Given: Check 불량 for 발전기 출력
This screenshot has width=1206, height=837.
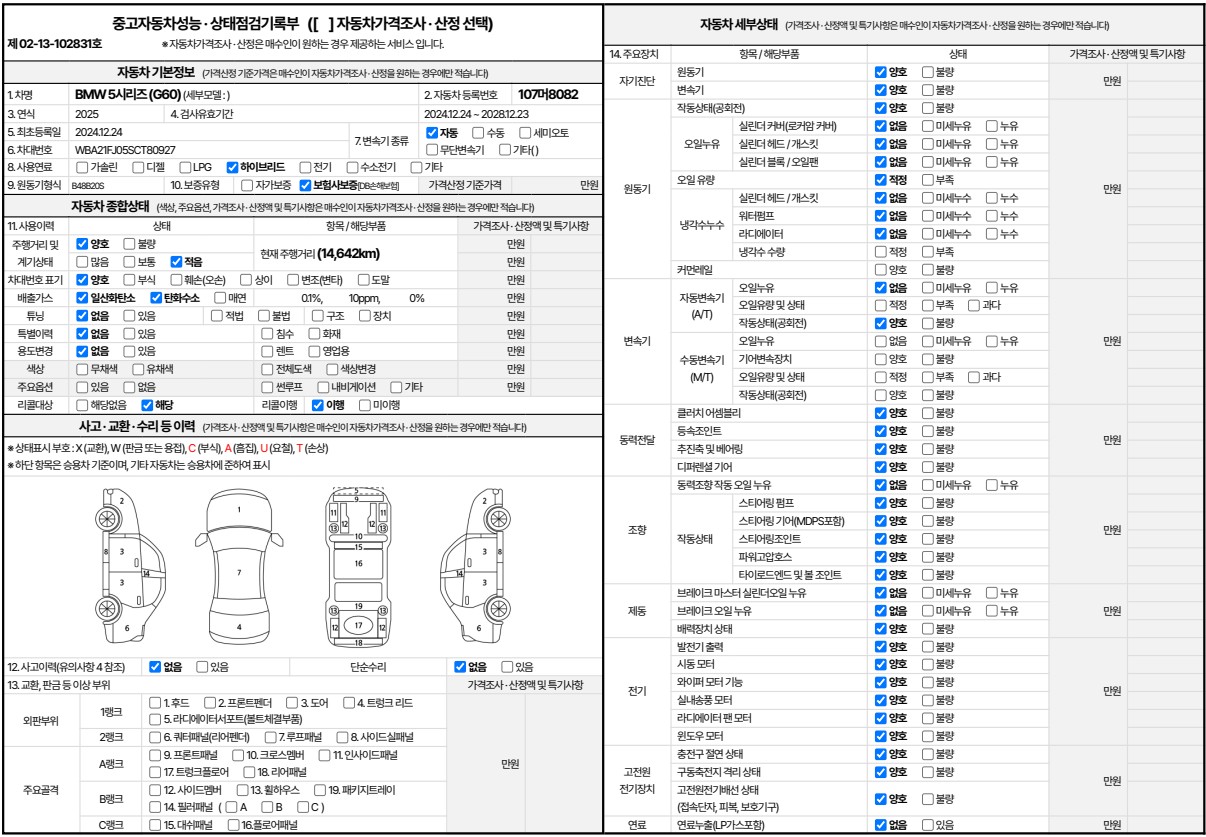Looking at the screenshot, I should (927, 647).
